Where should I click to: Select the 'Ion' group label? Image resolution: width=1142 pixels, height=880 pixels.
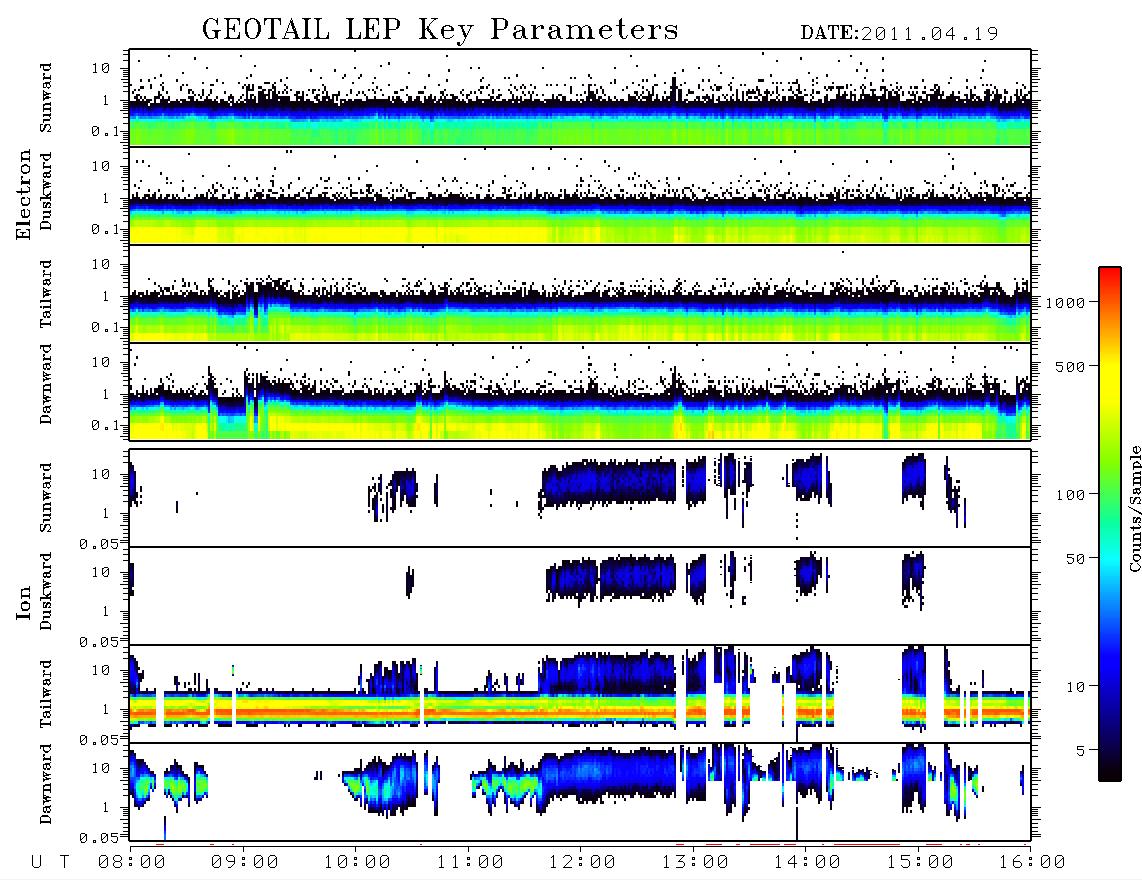pyautogui.click(x=23, y=603)
